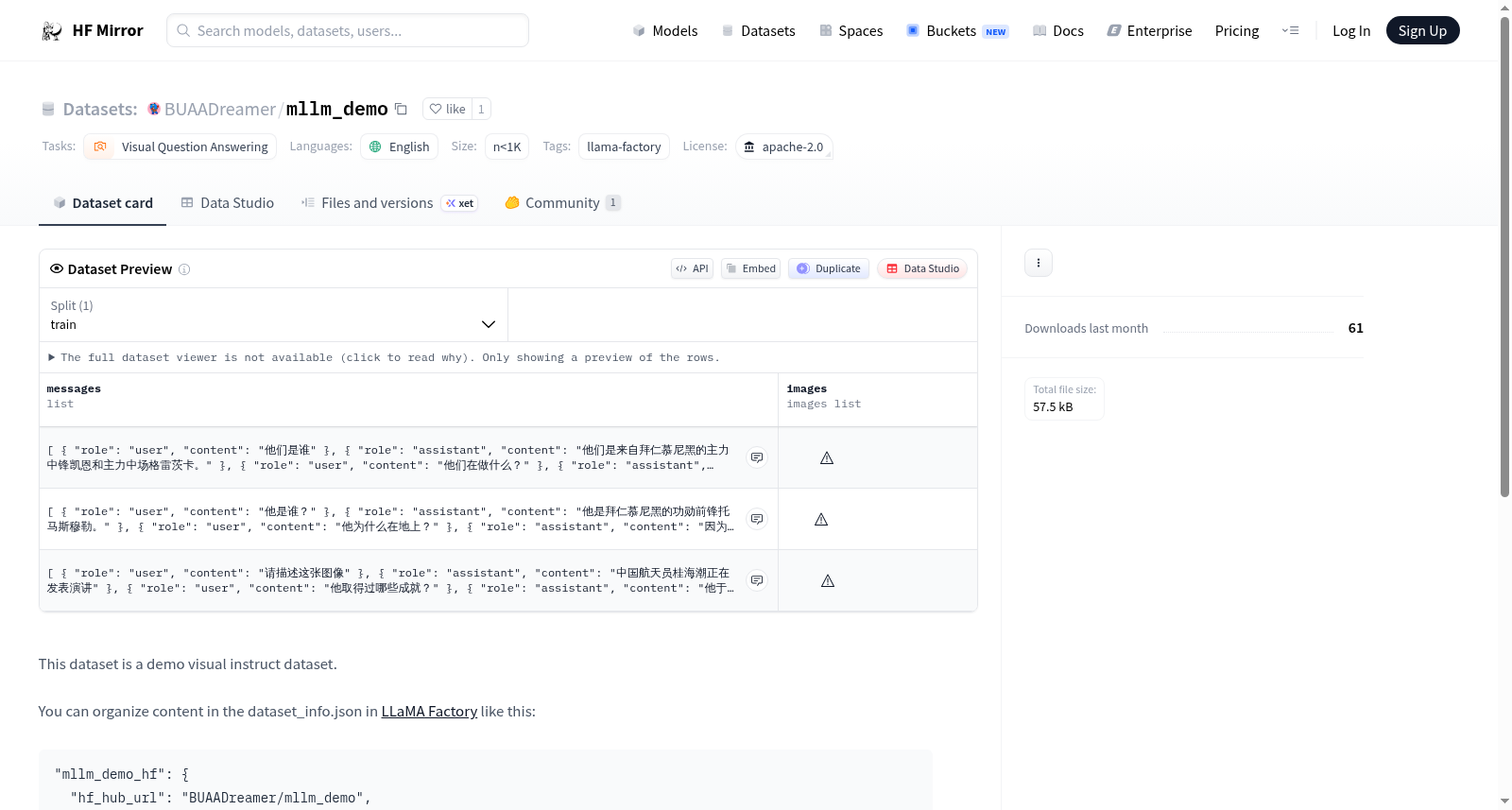The height and width of the screenshot is (810, 1512).
Task: Click the third row's messages cell text
Action: (x=389, y=580)
